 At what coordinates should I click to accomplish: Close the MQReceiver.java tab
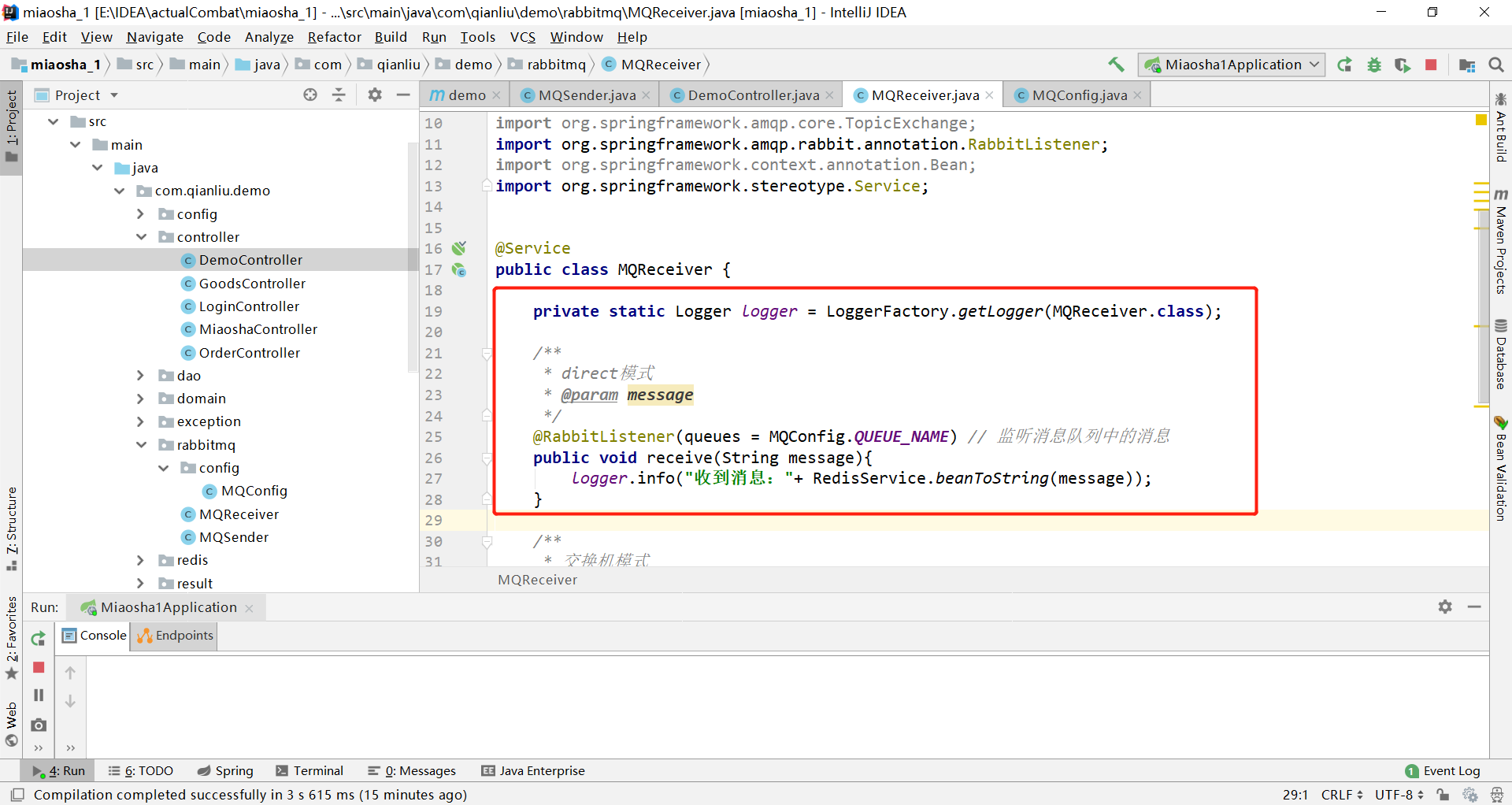(989, 95)
